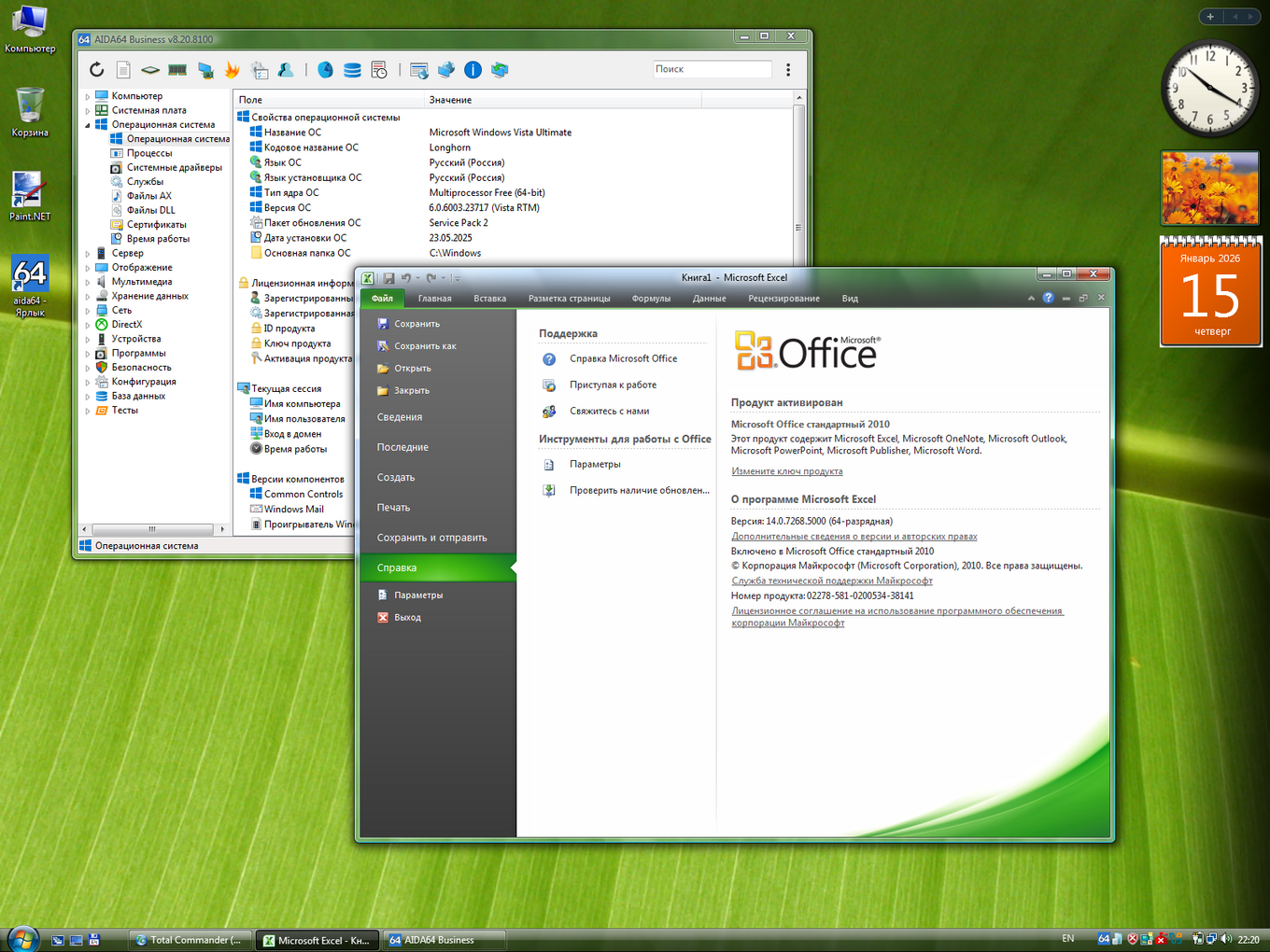Click Измените ключ продукта link

(x=787, y=471)
